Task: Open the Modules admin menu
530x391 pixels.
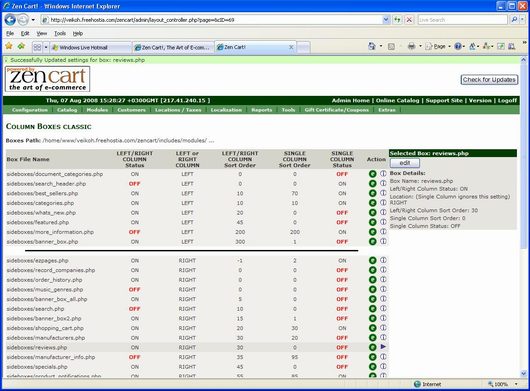Action: (x=97, y=110)
